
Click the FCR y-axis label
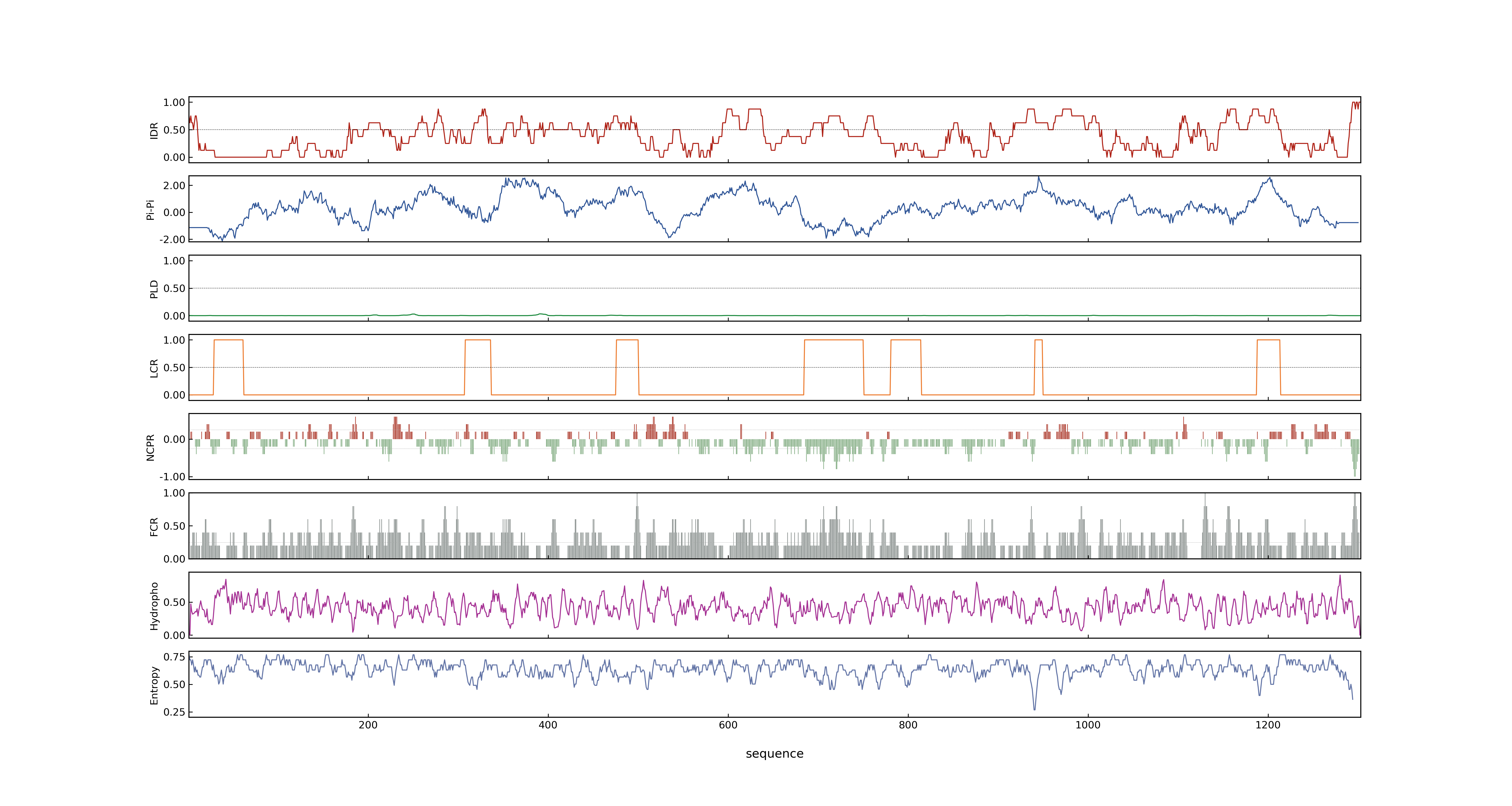coord(154,526)
